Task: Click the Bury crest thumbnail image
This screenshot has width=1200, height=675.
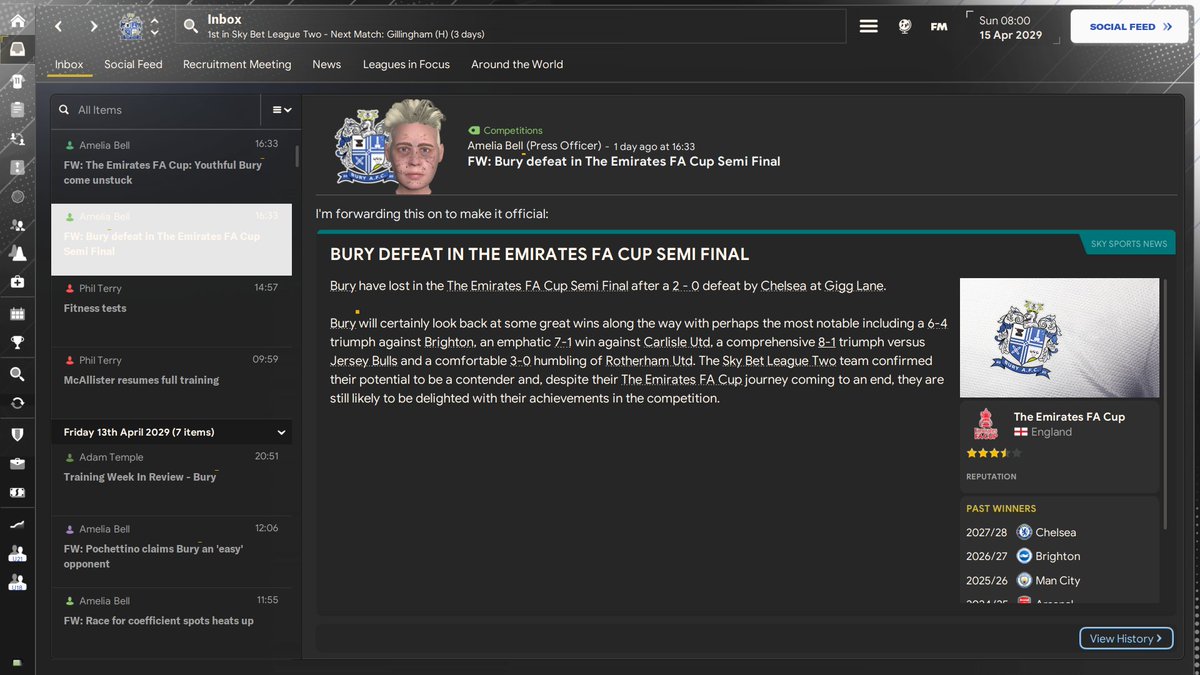Action: click(x=1059, y=337)
